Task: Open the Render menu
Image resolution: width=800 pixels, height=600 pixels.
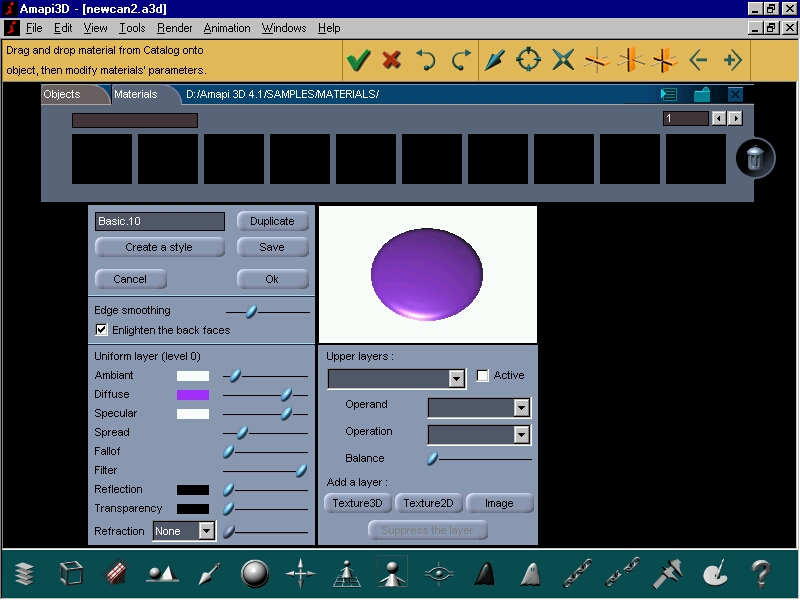Action: tap(174, 28)
